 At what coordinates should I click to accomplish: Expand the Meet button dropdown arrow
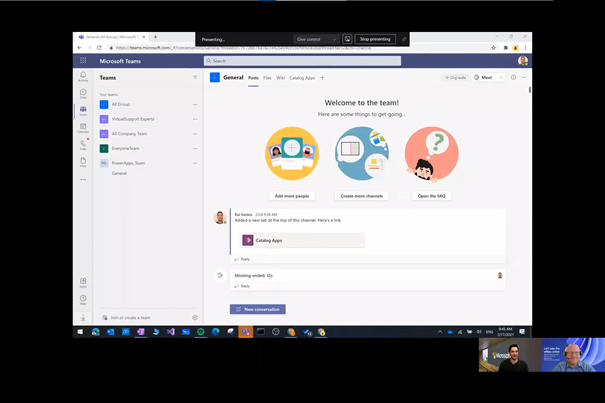501,77
